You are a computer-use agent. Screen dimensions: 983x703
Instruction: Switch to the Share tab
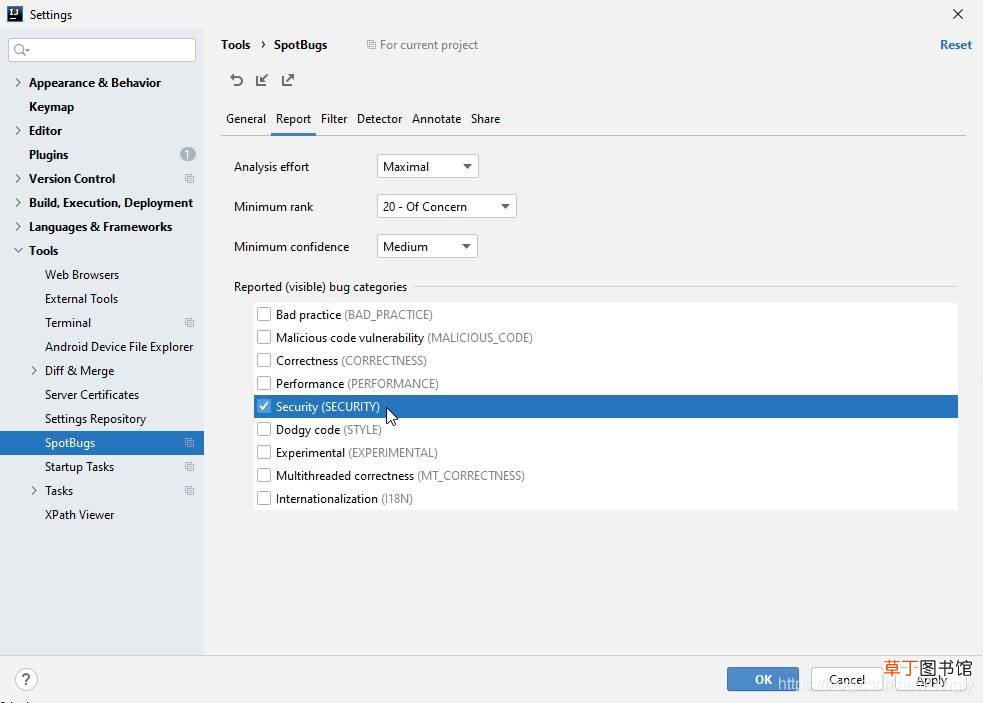(x=485, y=119)
